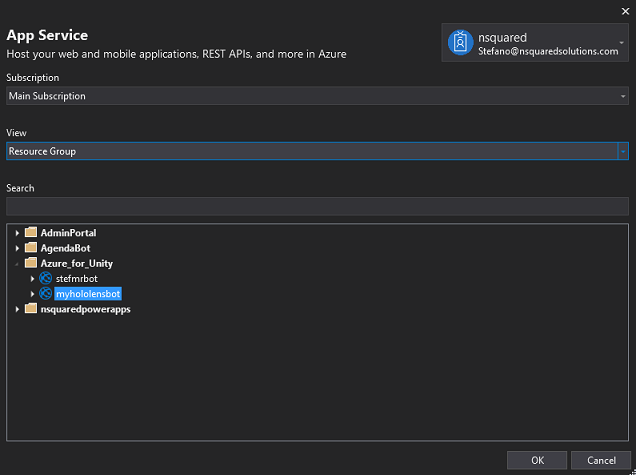Select the AdminPortal tree item
This screenshot has height=475, width=636.
(69, 233)
